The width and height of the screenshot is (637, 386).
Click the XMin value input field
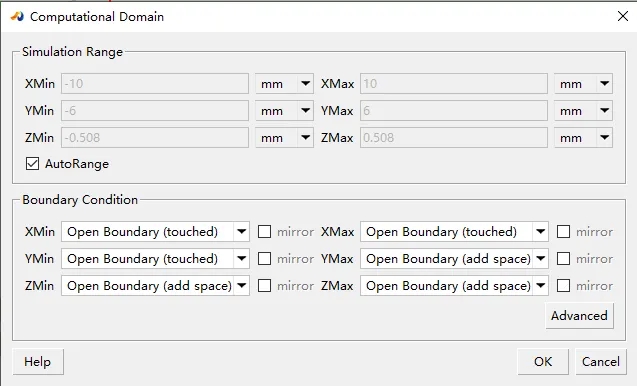pyautogui.click(x=155, y=84)
